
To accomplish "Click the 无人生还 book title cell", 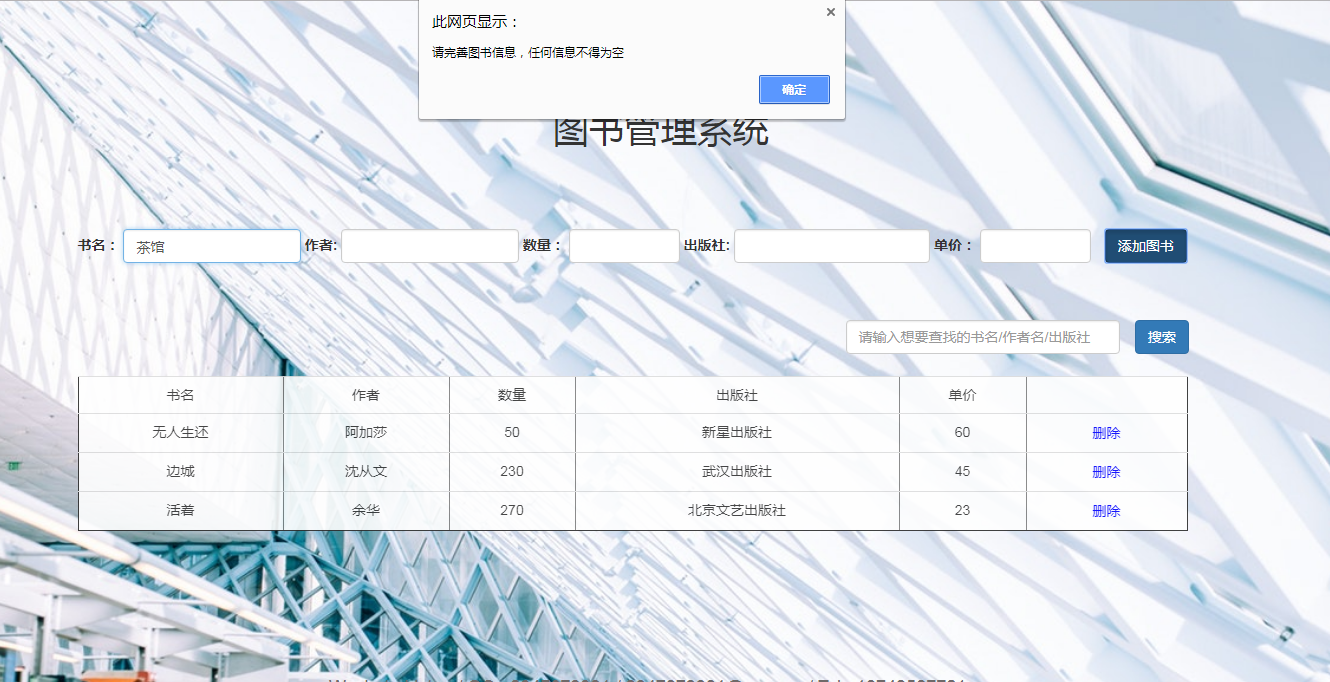I will (x=181, y=433).
